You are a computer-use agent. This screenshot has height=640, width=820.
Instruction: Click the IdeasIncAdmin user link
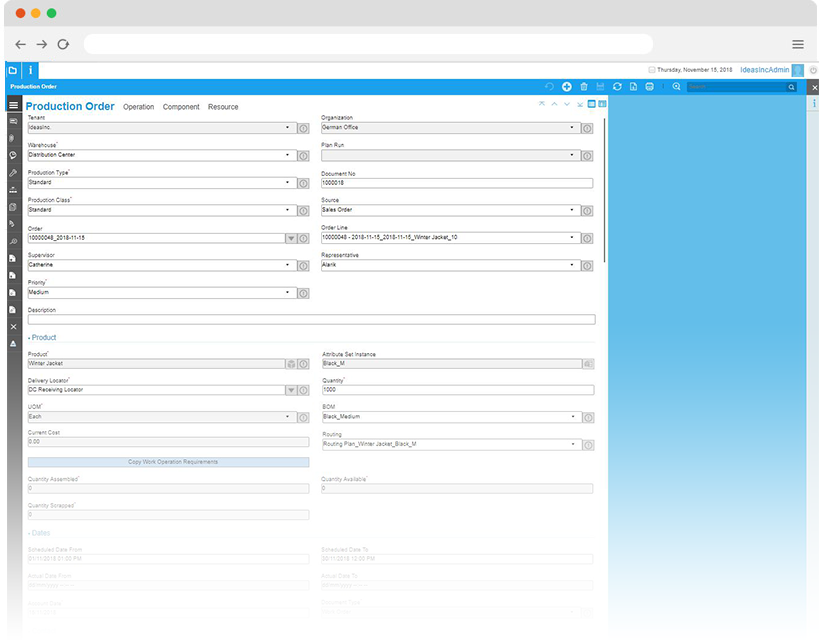coord(764,70)
